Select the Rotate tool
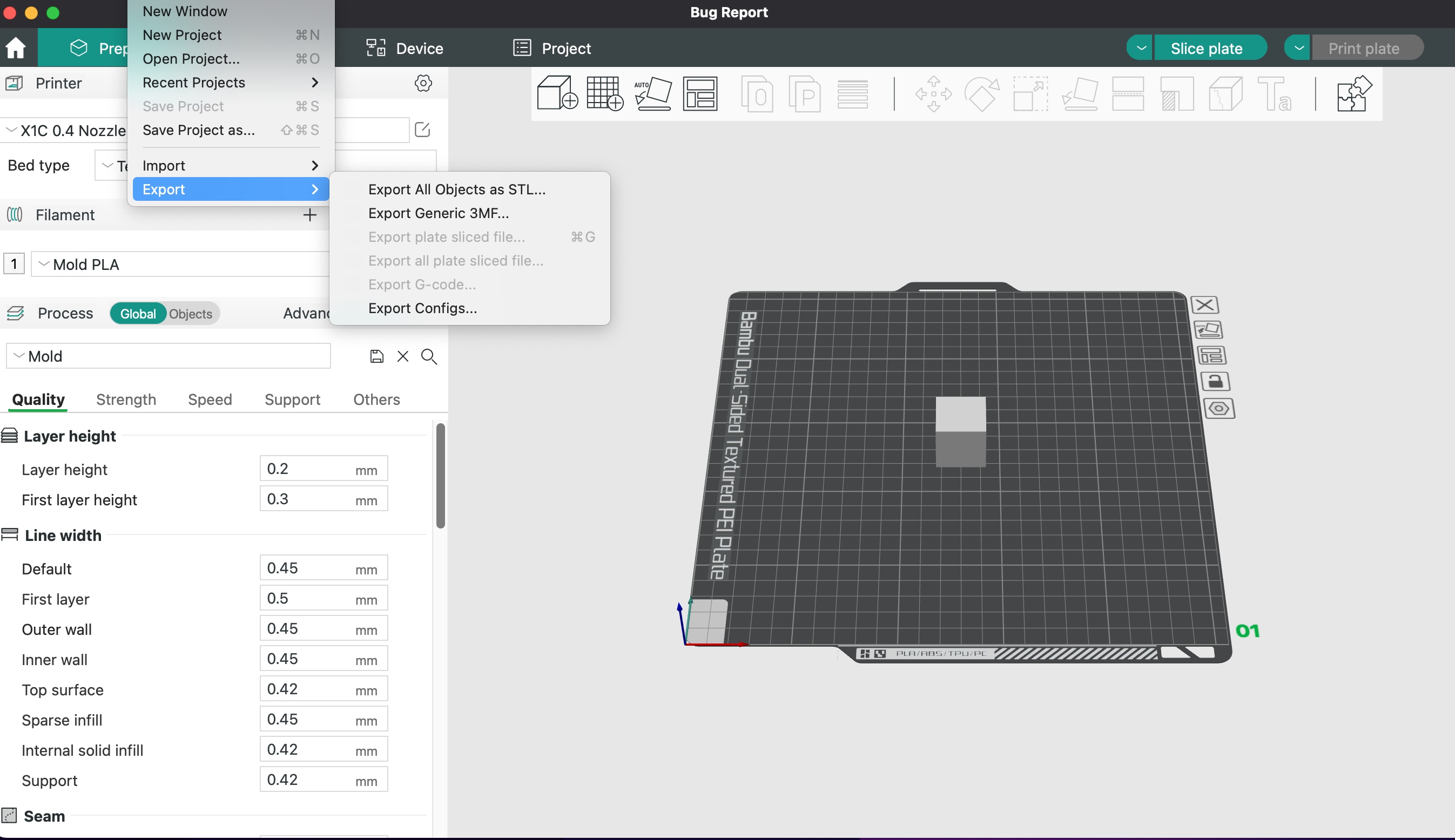This screenshot has width=1455, height=840. 982,93
